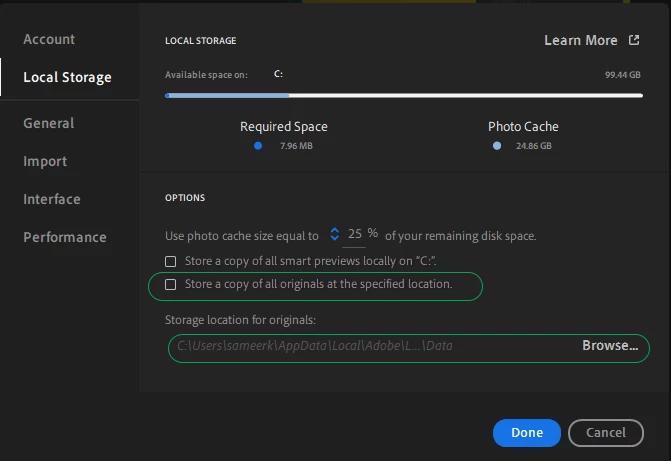Click the C: drive label
The width and height of the screenshot is (671, 461).
point(278,74)
